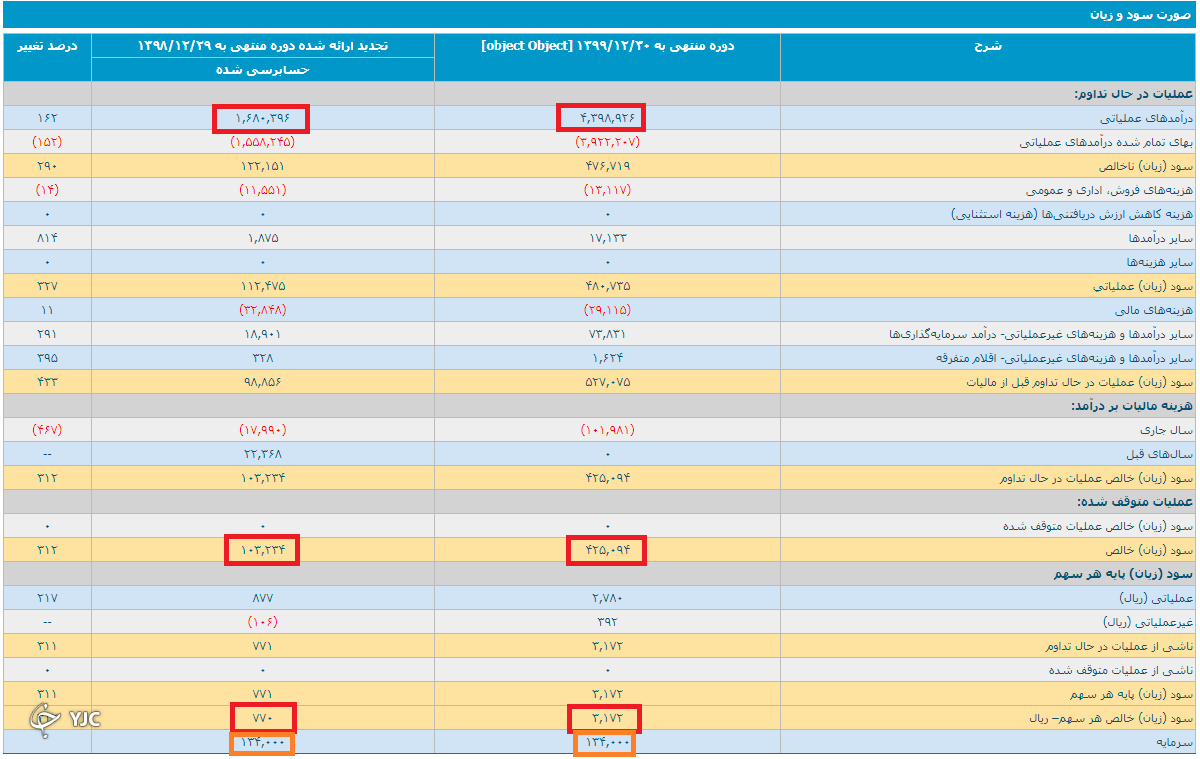Select the صورت سود و زیان title bar
1200x759 pixels.
599,14
